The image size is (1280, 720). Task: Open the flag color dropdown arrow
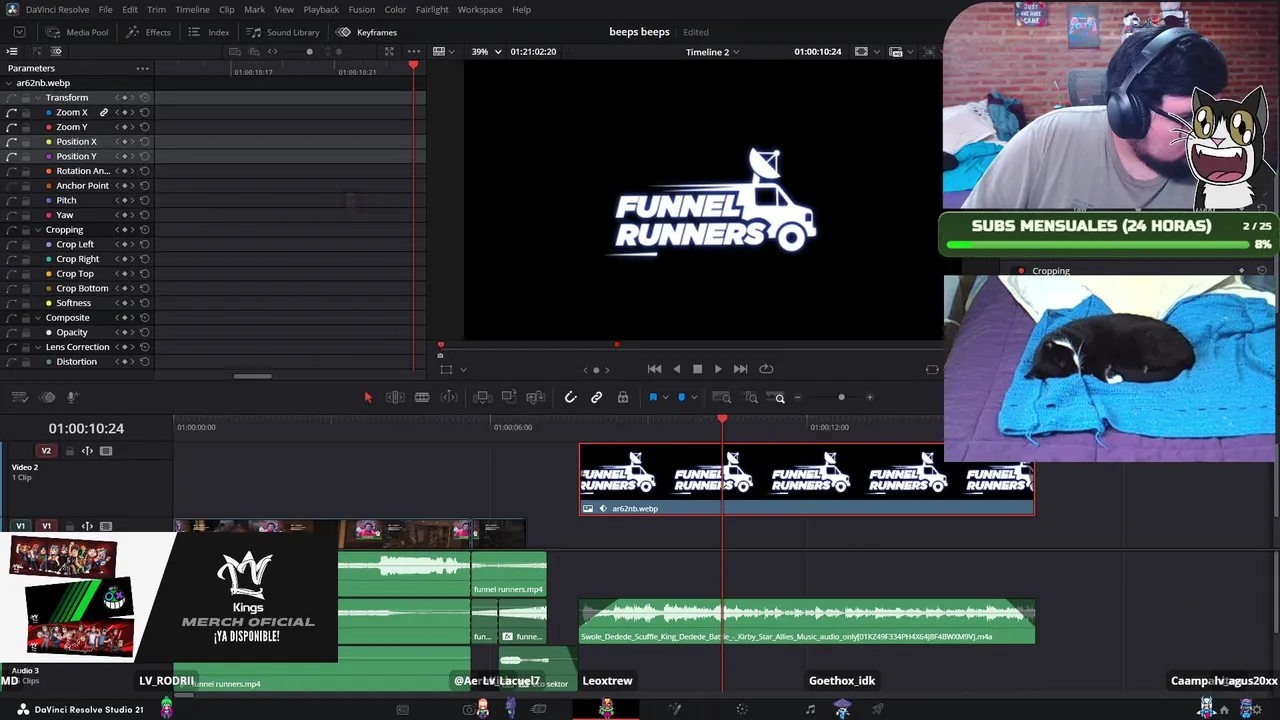pyautogui.click(x=666, y=398)
